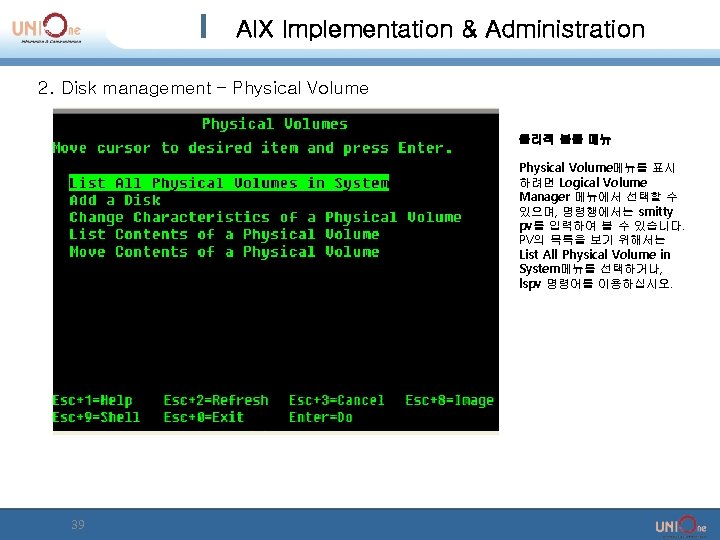Click the 'smitty' command text in description
Viewport: 720px width, 540px height.
[x=655, y=211]
